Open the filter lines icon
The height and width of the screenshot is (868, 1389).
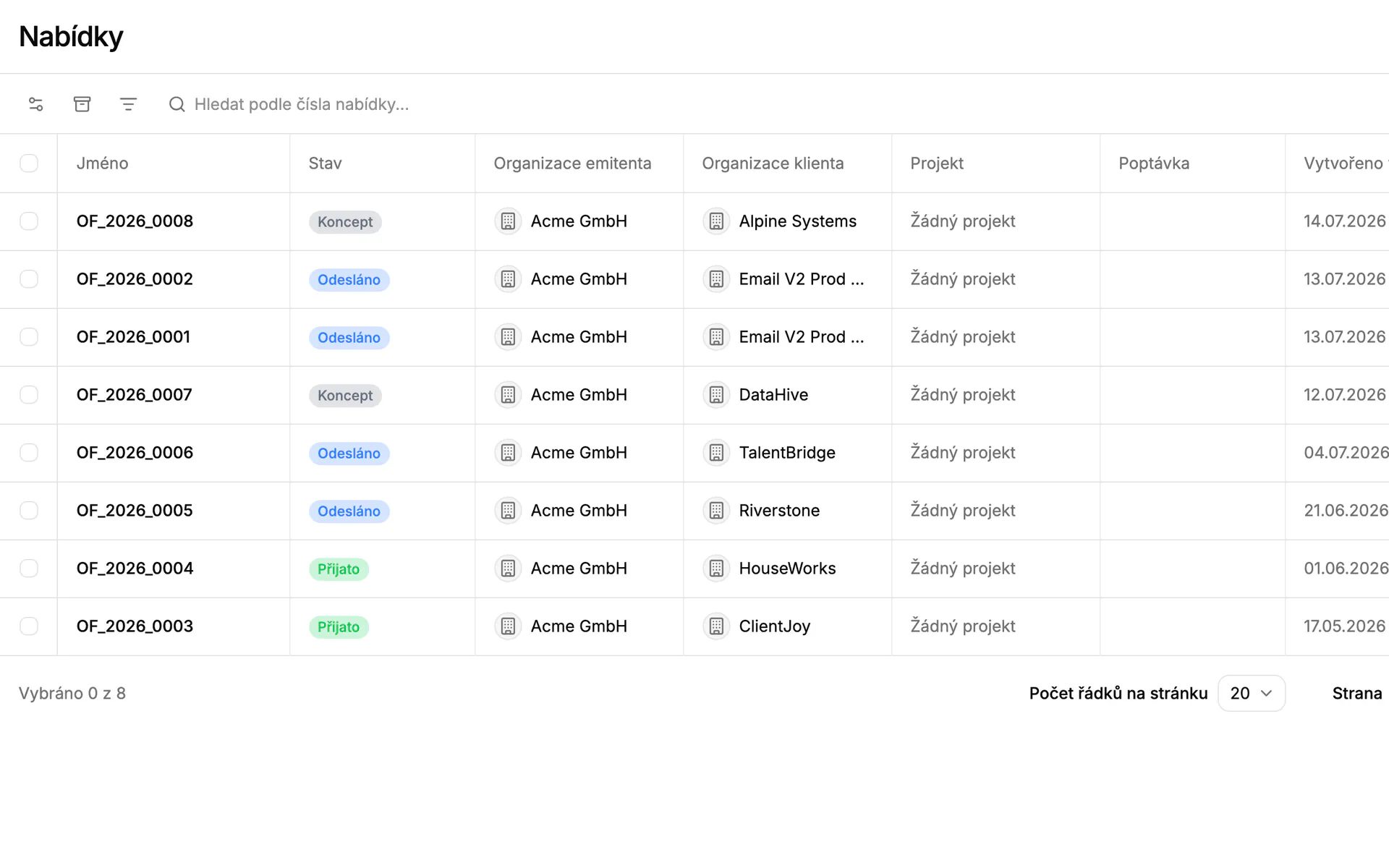[x=128, y=104]
